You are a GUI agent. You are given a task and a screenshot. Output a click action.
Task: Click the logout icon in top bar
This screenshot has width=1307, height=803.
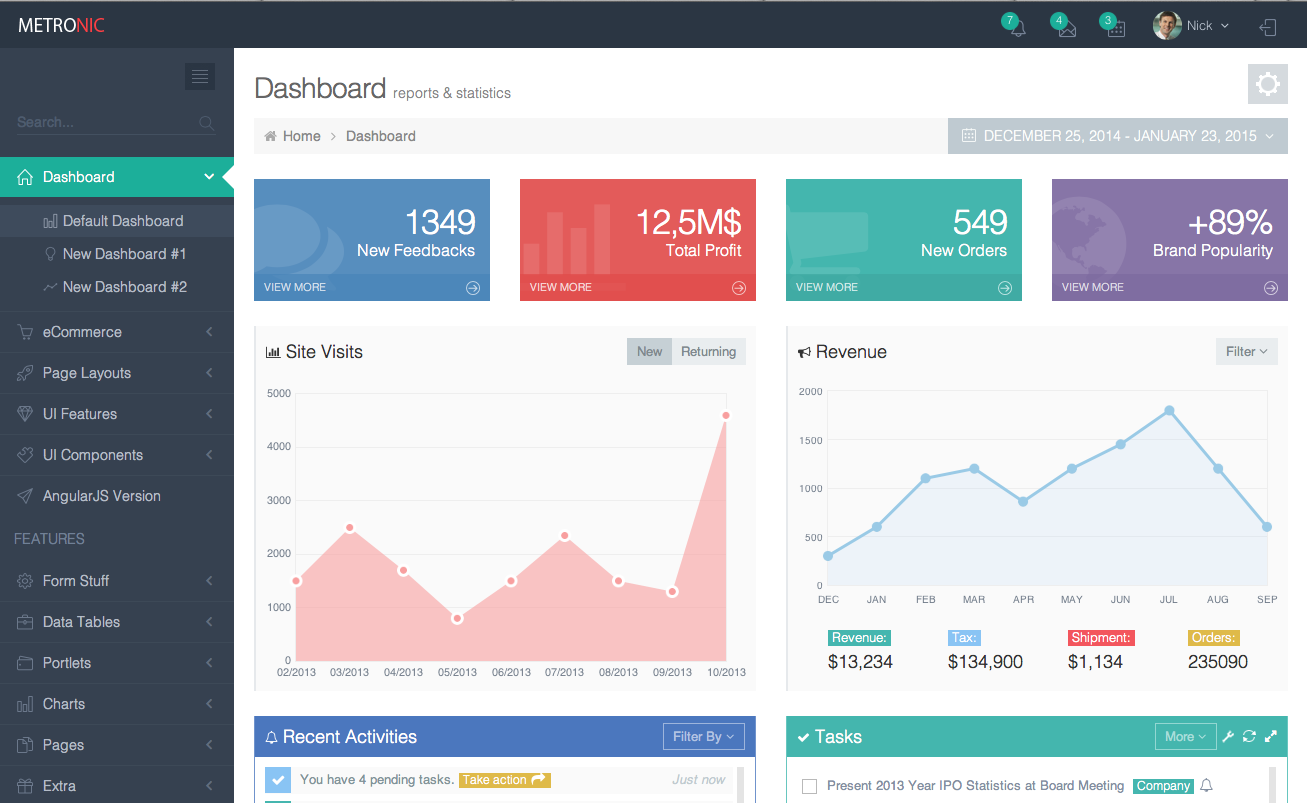1268,27
